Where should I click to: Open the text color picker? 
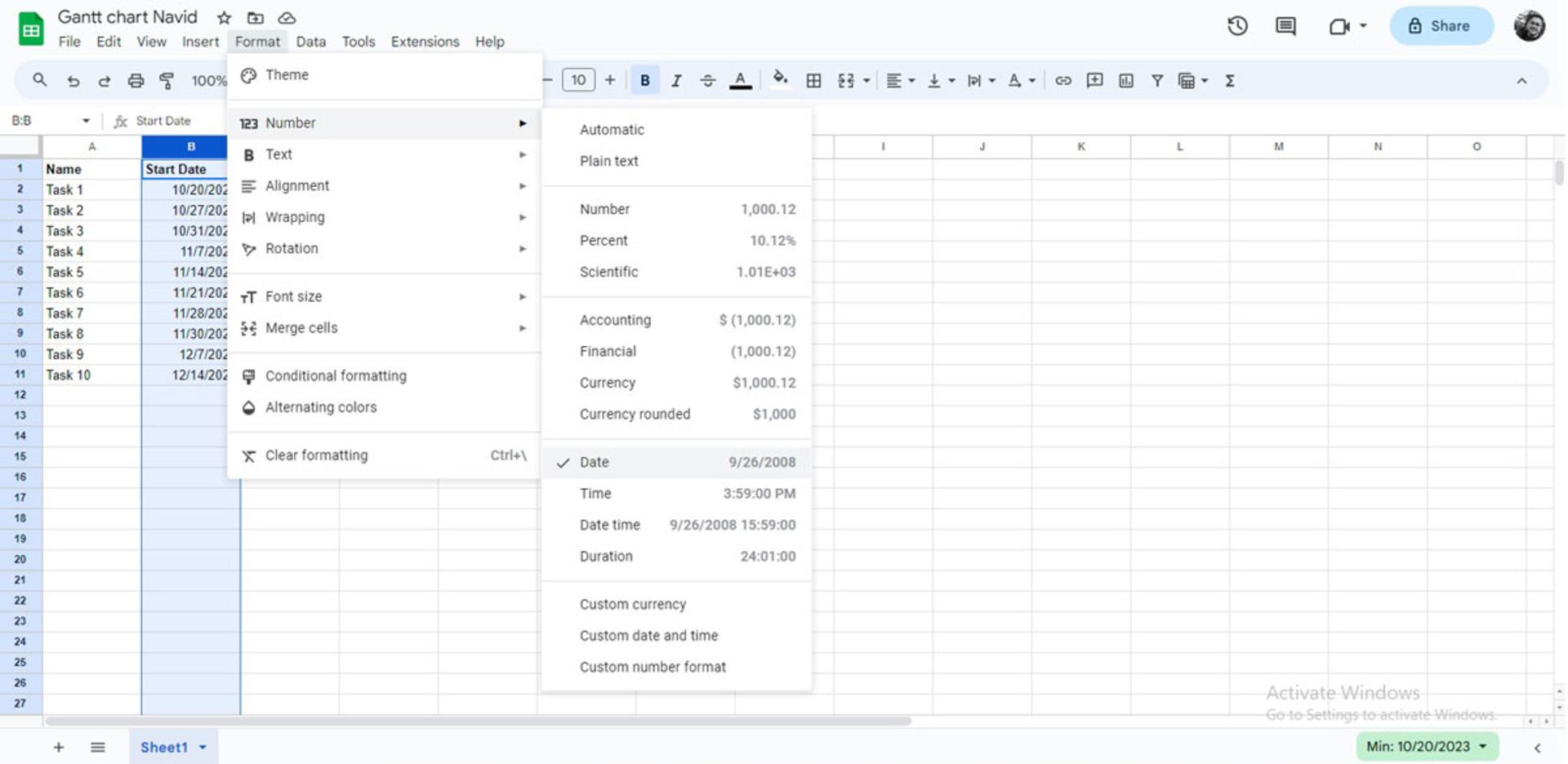pos(740,80)
